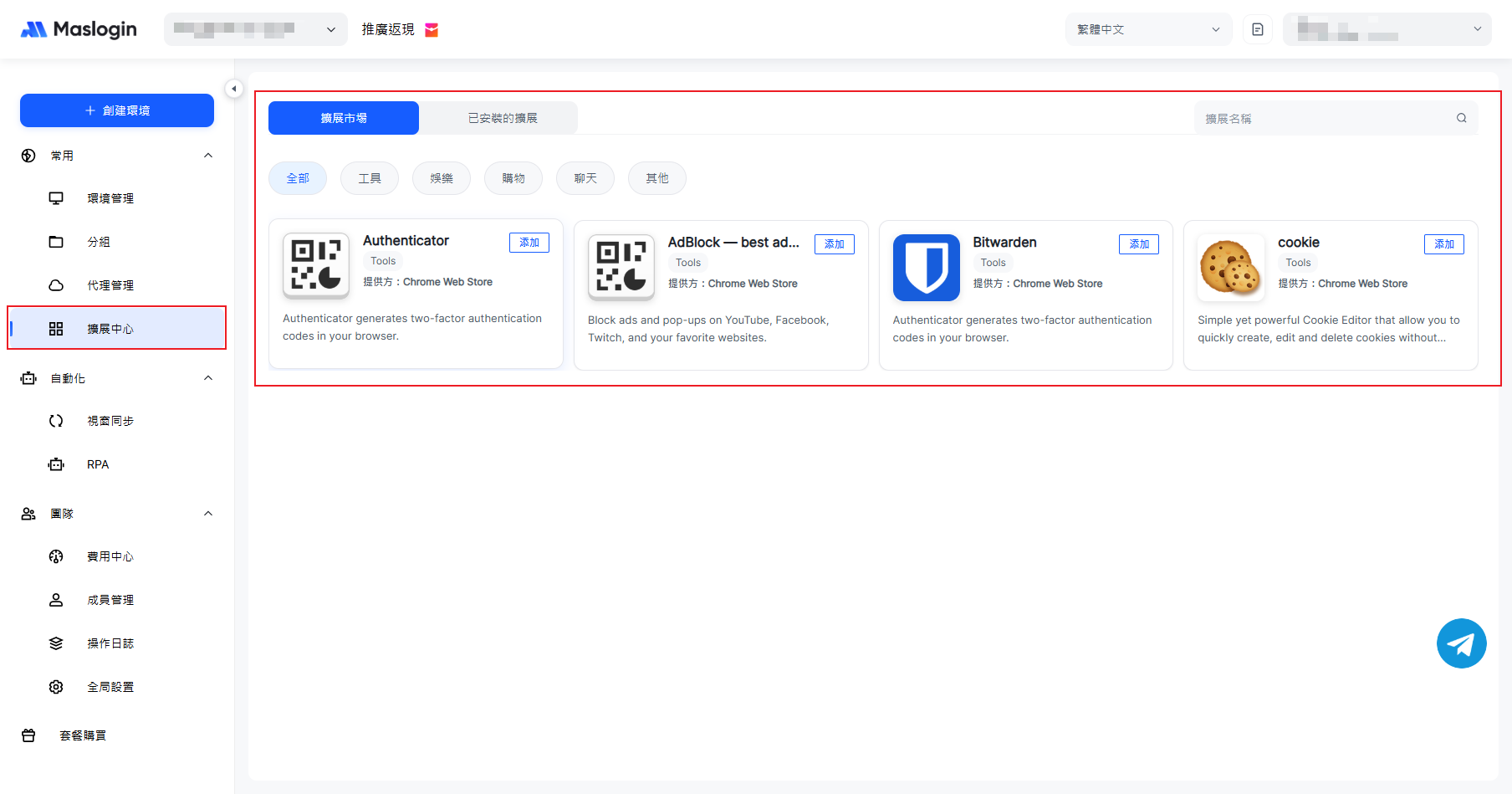Open the RPA robot menu item
Screen dimensions: 1512x794
98,464
